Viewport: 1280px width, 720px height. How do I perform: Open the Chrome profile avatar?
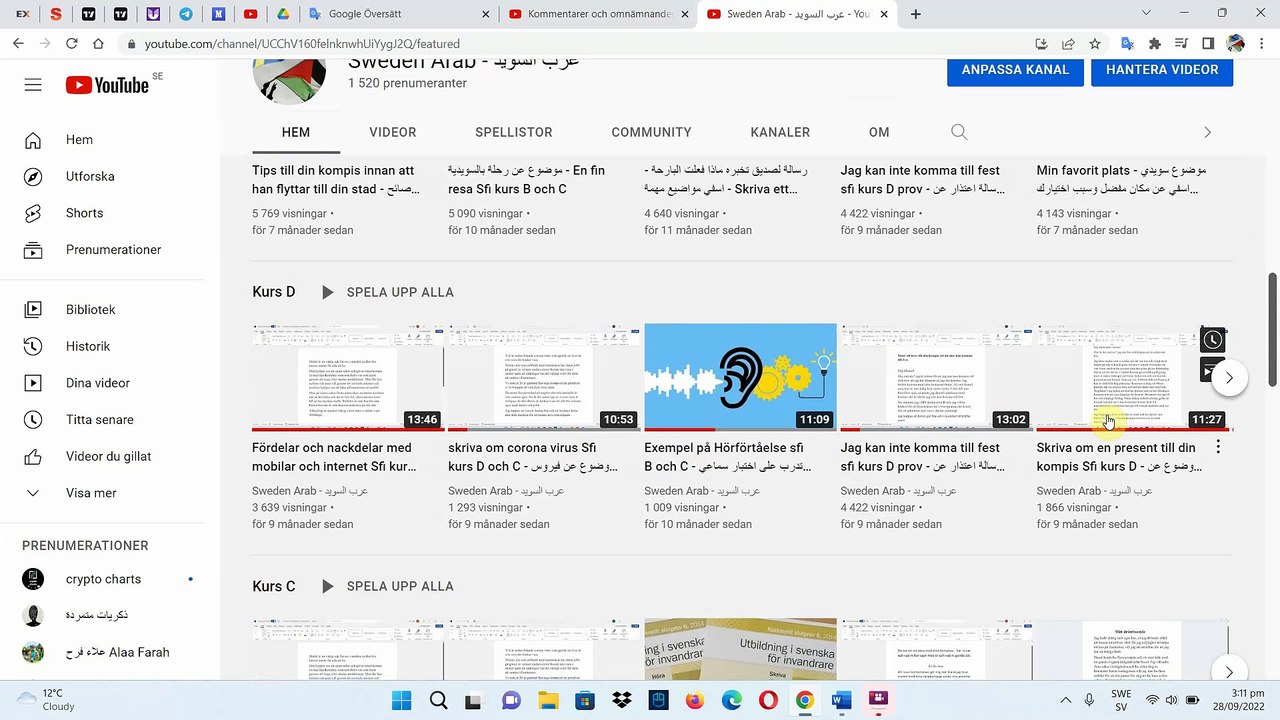tap(1235, 44)
